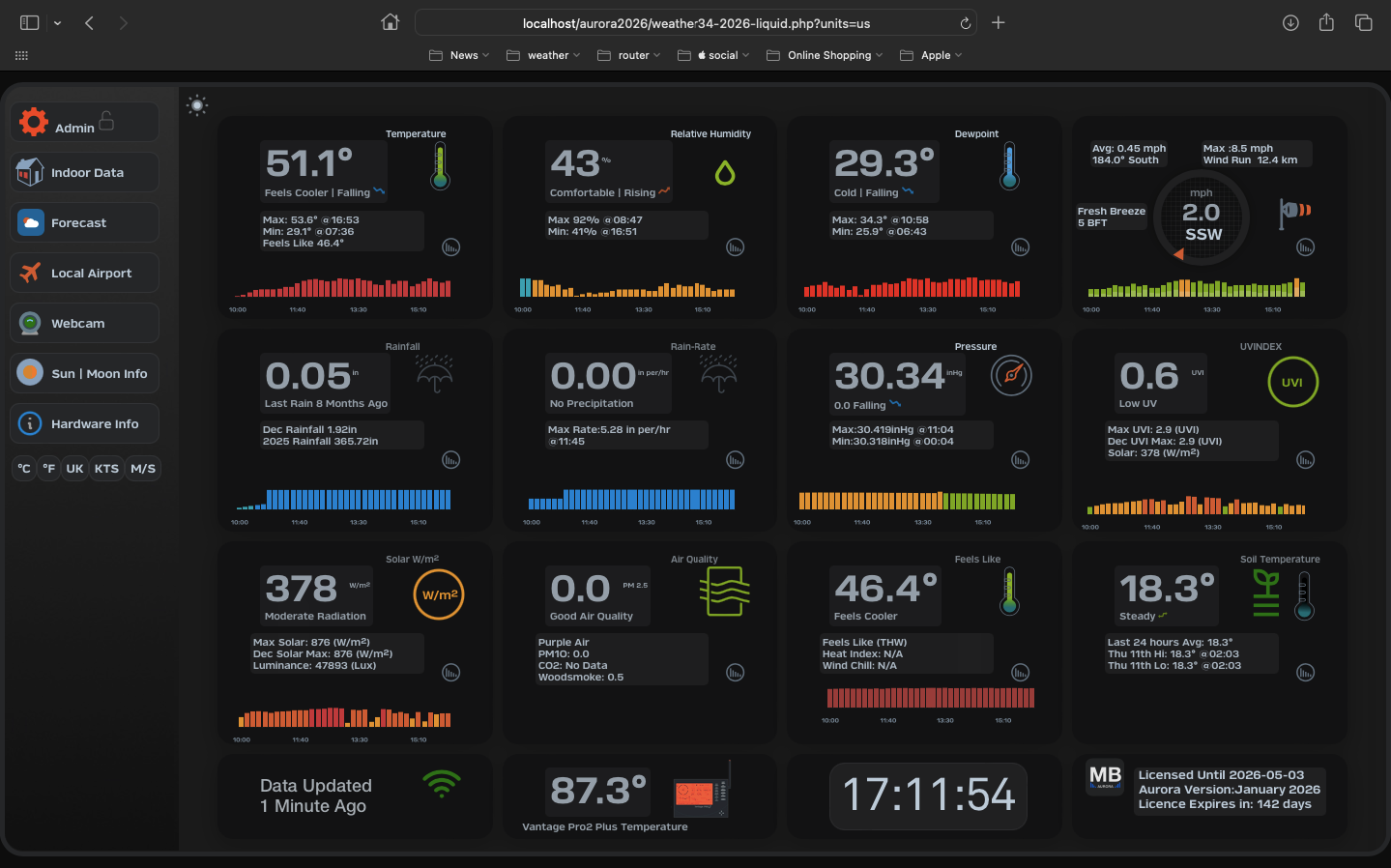Click the Air Quality wind icon
The height and width of the screenshot is (868, 1391).
pyautogui.click(x=725, y=592)
